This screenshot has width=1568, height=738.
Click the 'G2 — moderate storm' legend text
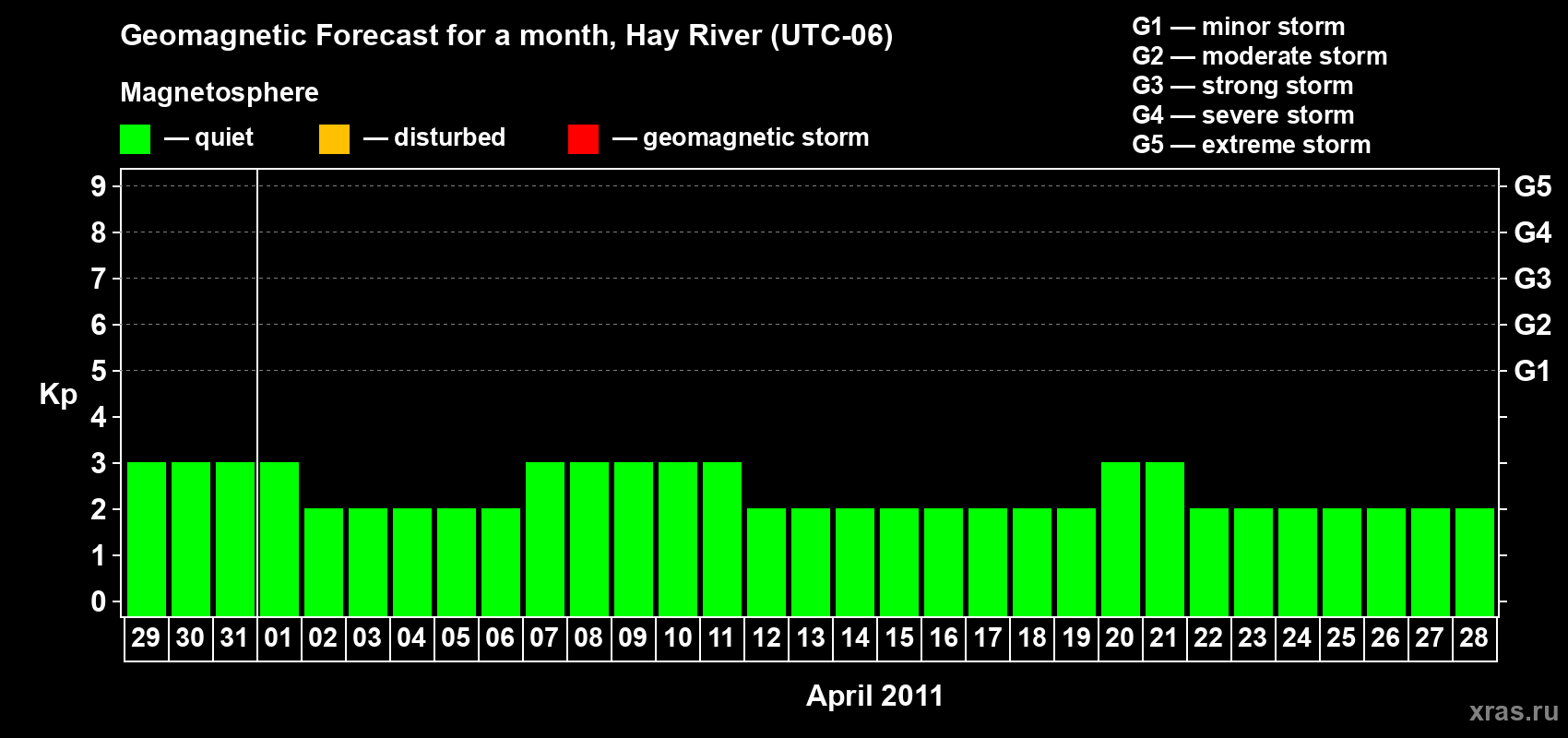1260,56
